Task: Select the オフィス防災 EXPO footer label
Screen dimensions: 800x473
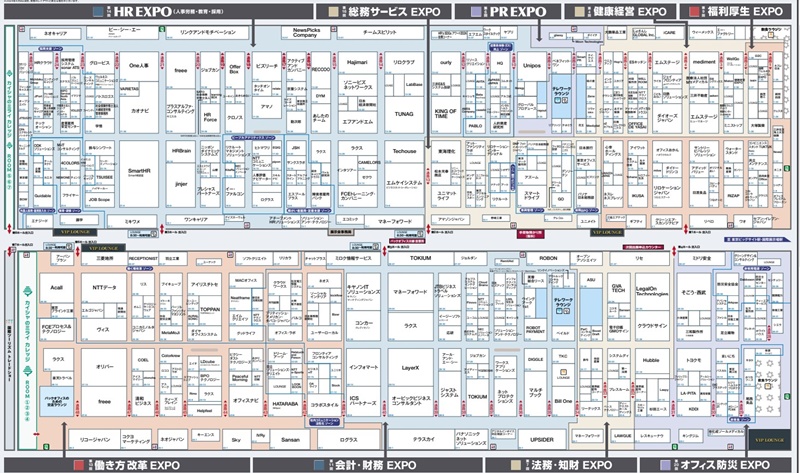Action: point(725,465)
